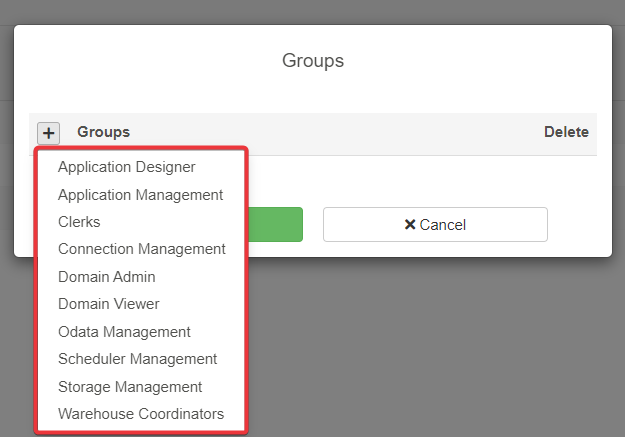Select Storage Management group option

pyautogui.click(x=130, y=387)
